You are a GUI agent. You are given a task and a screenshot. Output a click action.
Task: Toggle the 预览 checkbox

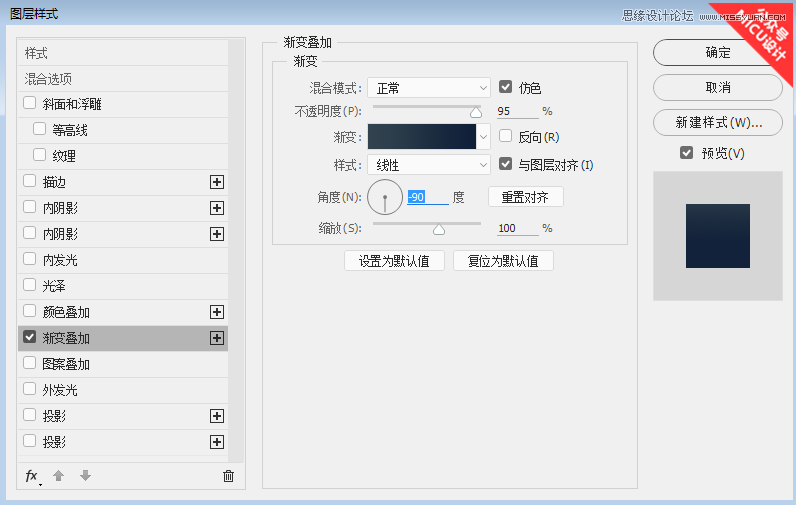click(x=686, y=153)
